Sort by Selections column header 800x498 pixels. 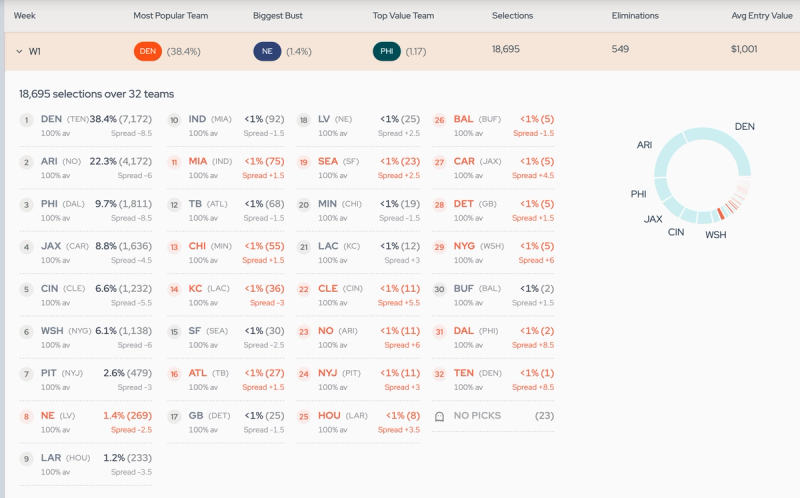[512, 16]
